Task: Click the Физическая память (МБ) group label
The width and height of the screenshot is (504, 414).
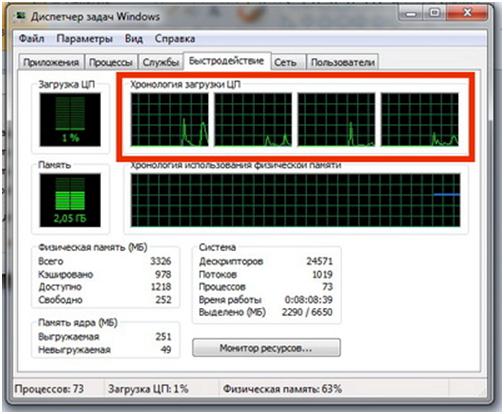Action: [93, 247]
